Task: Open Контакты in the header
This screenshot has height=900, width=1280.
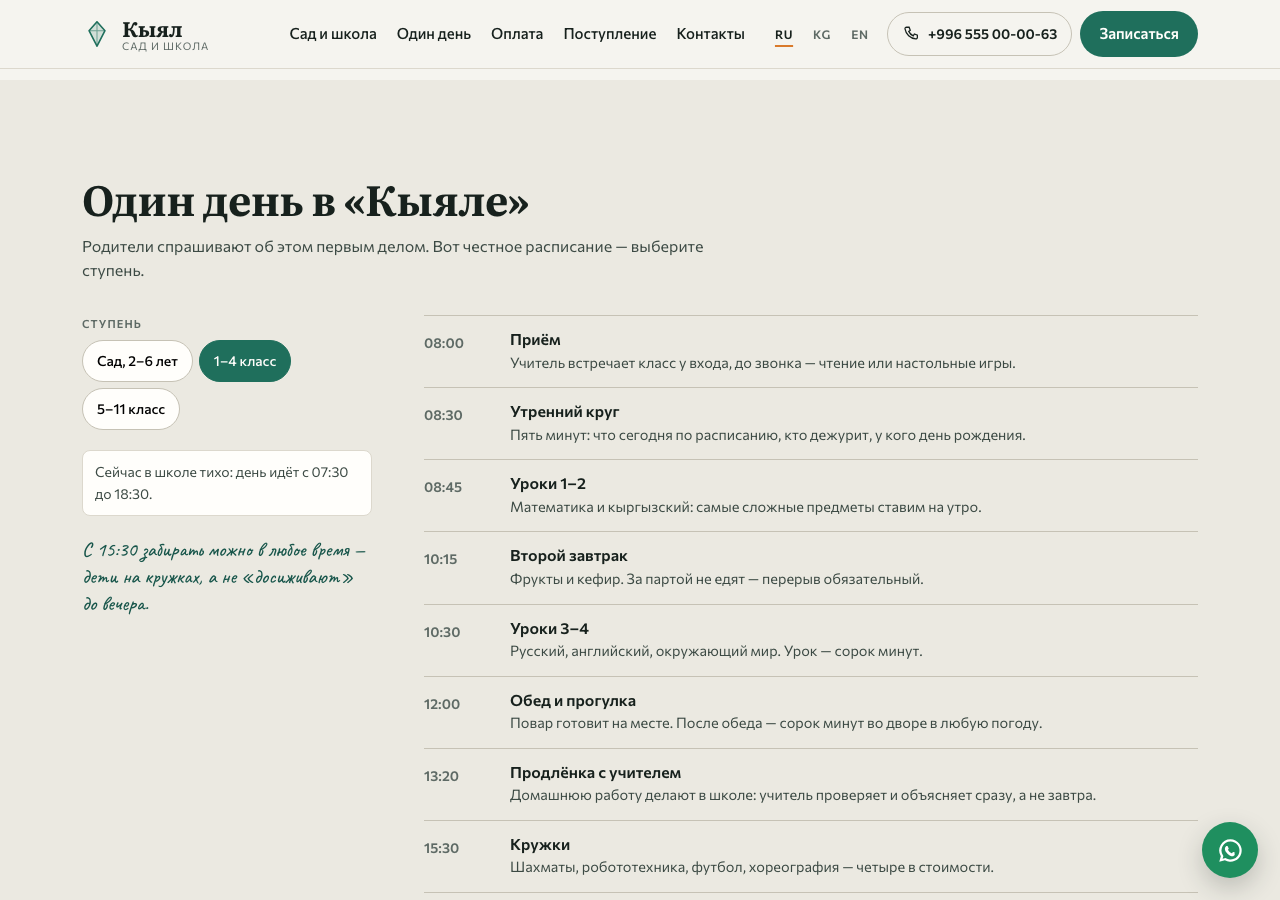Action: (x=711, y=34)
